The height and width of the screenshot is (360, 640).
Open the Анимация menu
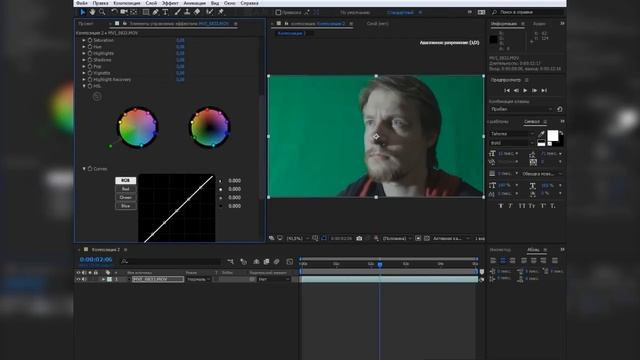194,3
